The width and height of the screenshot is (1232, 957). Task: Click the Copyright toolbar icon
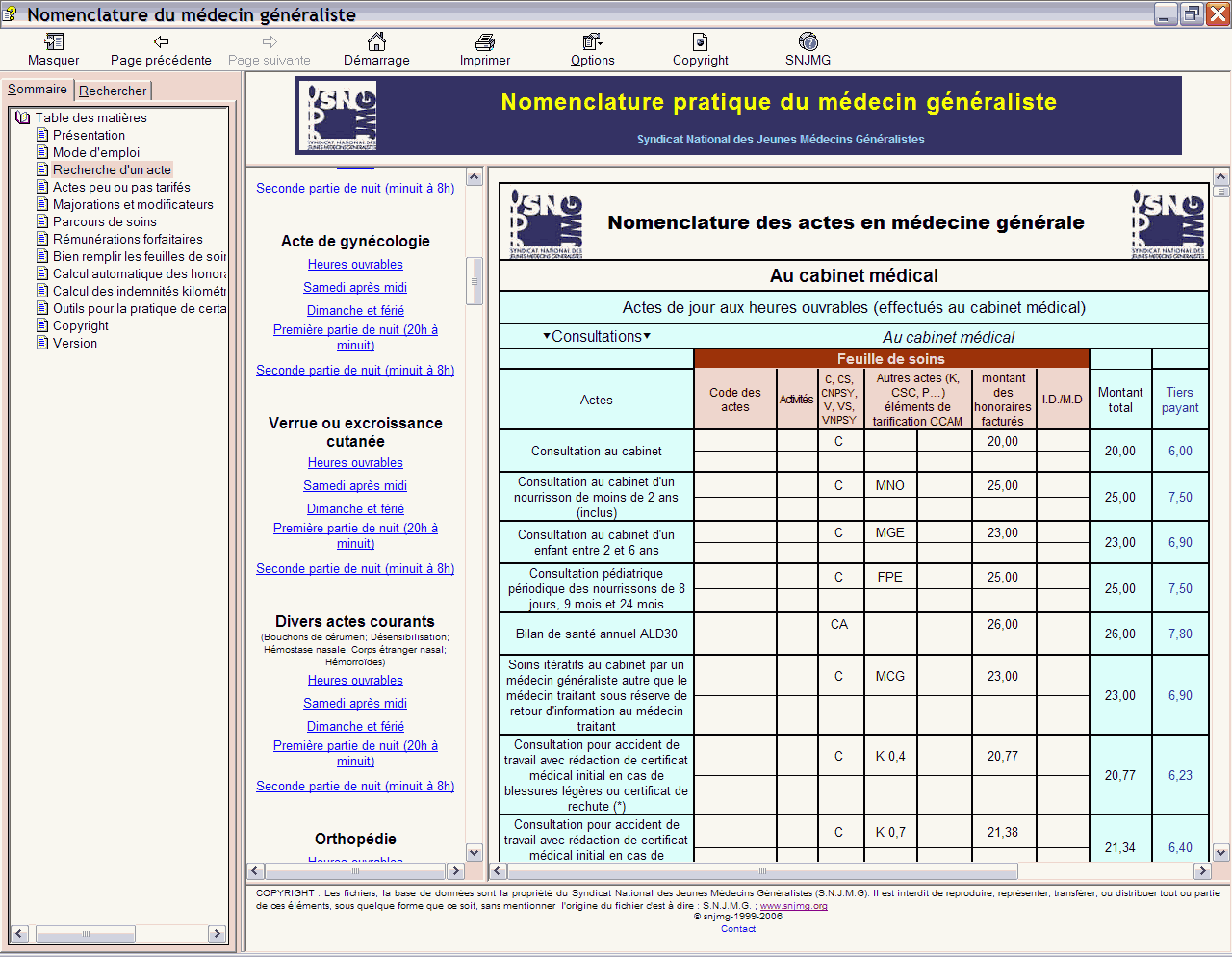700,41
